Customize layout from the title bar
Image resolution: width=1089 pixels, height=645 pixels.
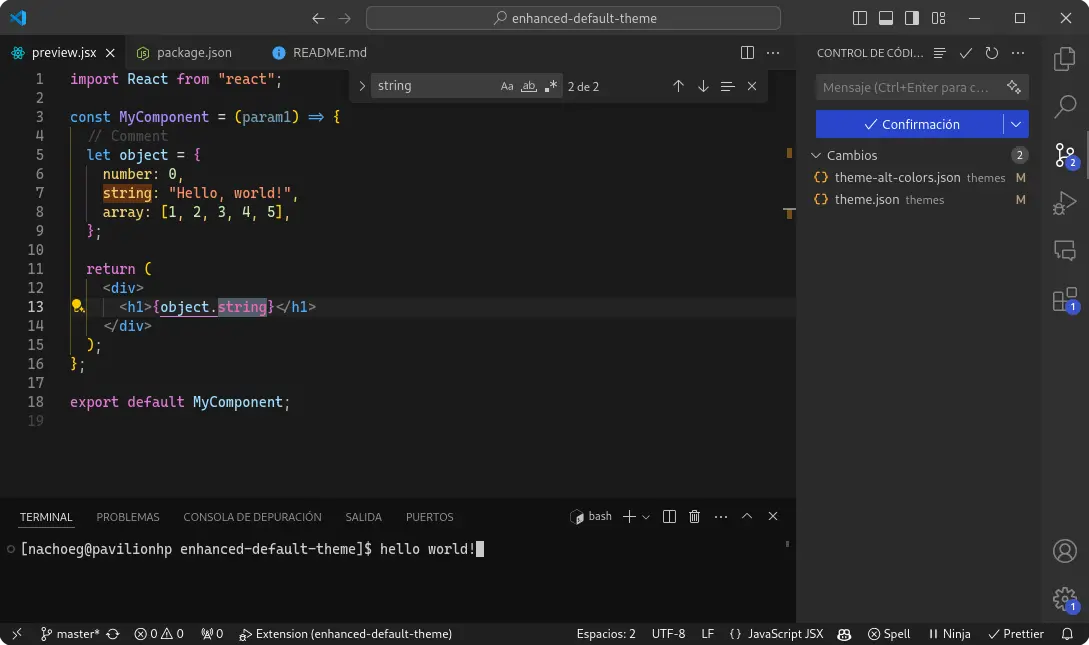tap(938, 18)
